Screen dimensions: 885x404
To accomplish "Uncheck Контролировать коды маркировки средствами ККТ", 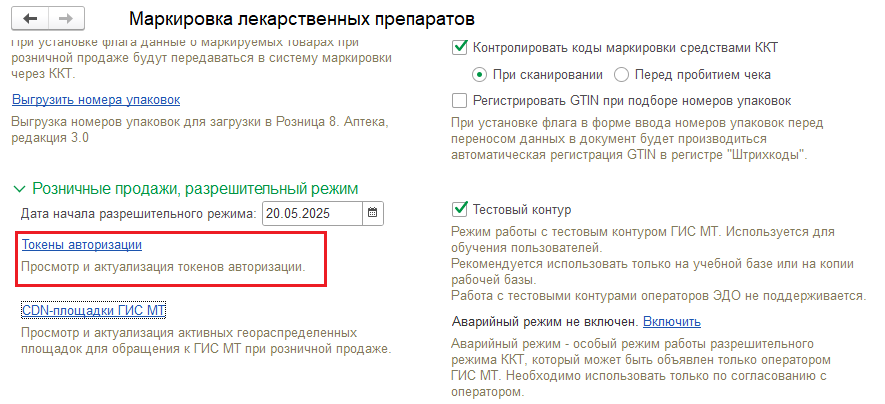I will tap(460, 48).
